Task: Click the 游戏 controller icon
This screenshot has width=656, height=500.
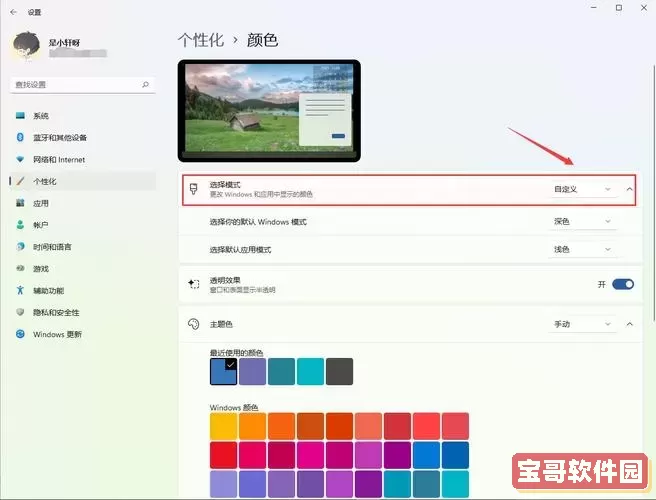Action: click(x=20, y=268)
